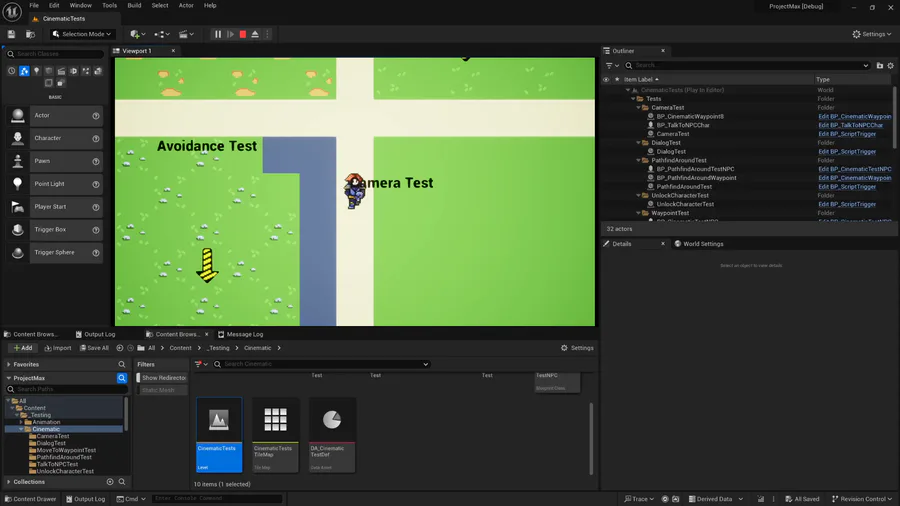Open the Blueprints toolbar dropdown
This screenshot has height=506, width=900.
pos(162,34)
